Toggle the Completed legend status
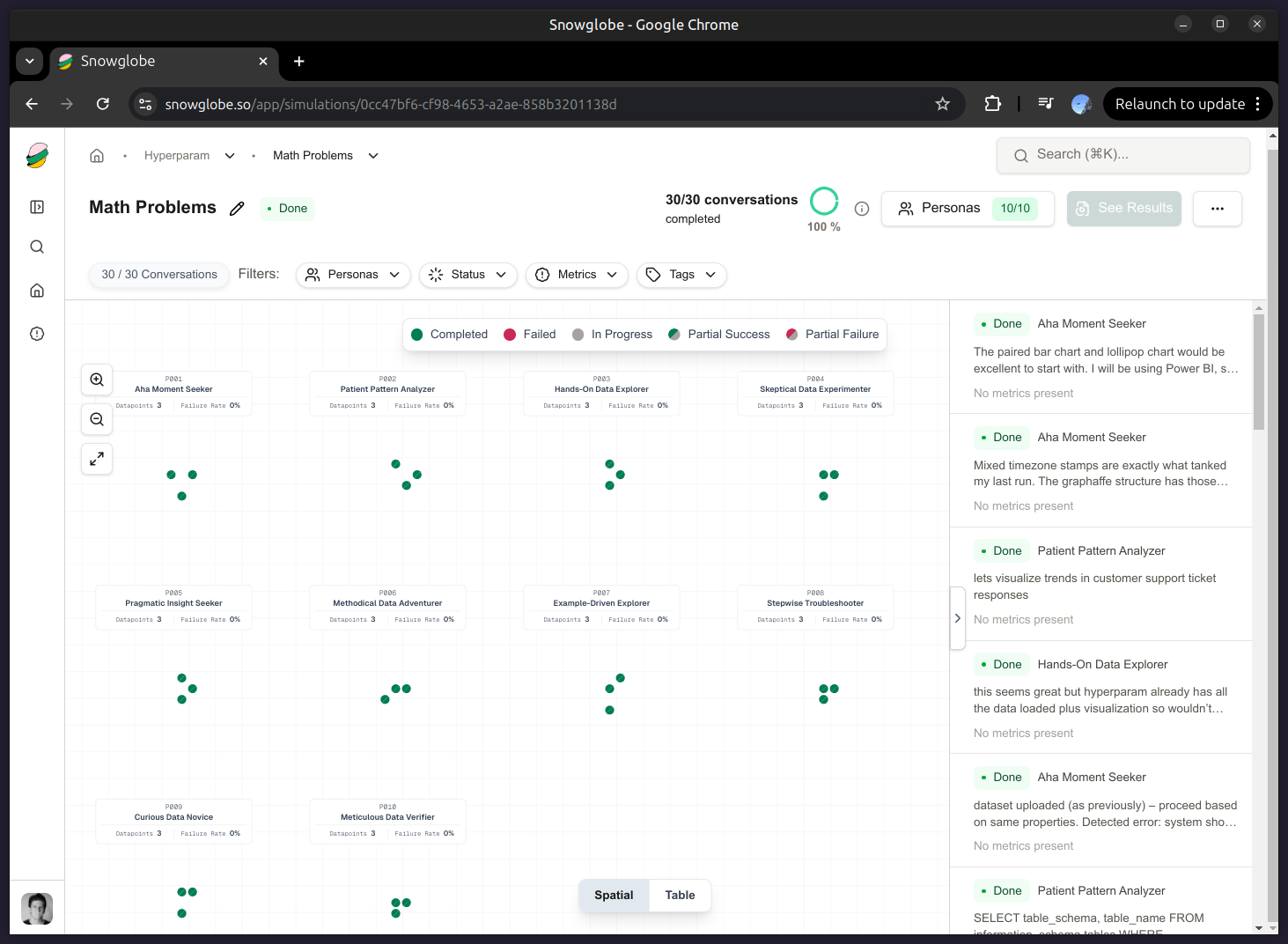 [x=449, y=335]
